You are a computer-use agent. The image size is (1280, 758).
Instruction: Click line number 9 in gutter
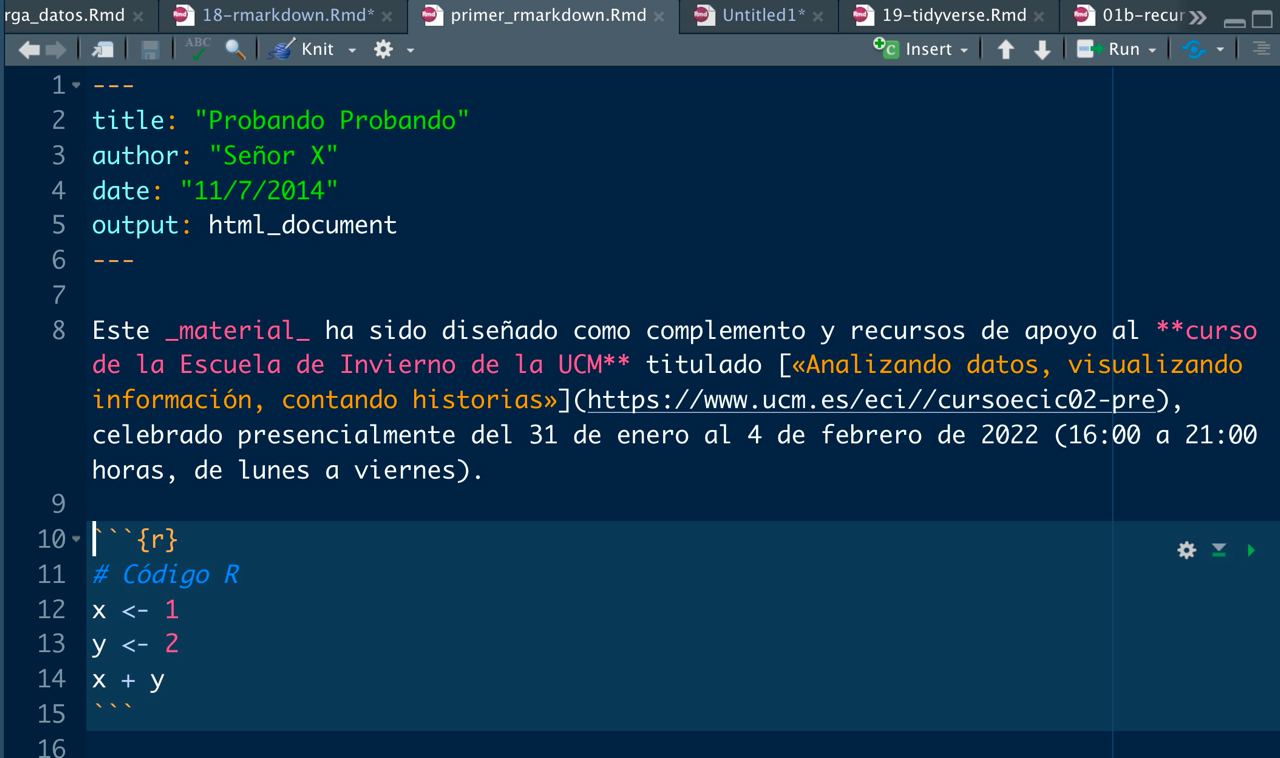(x=58, y=503)
